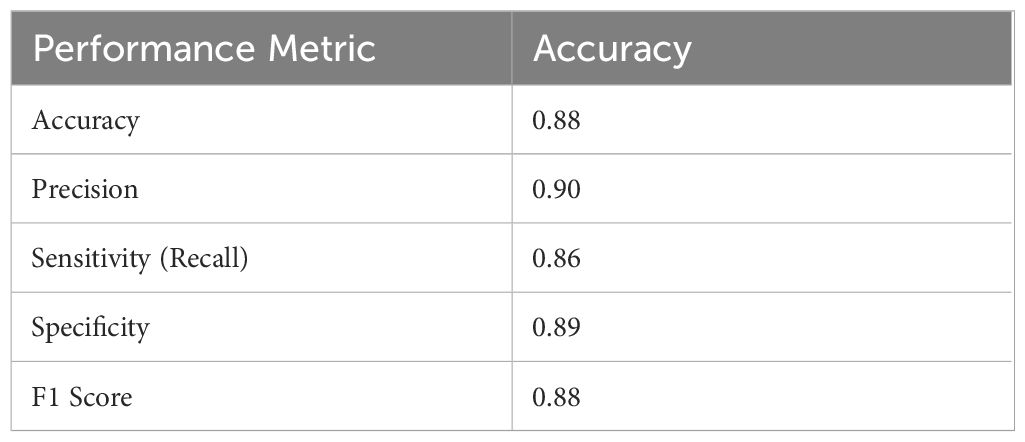Image resolution: width=1025 pixels, height=442 pixels.
Task: Click the vertical divider between header columns
Action: (512, 49)
